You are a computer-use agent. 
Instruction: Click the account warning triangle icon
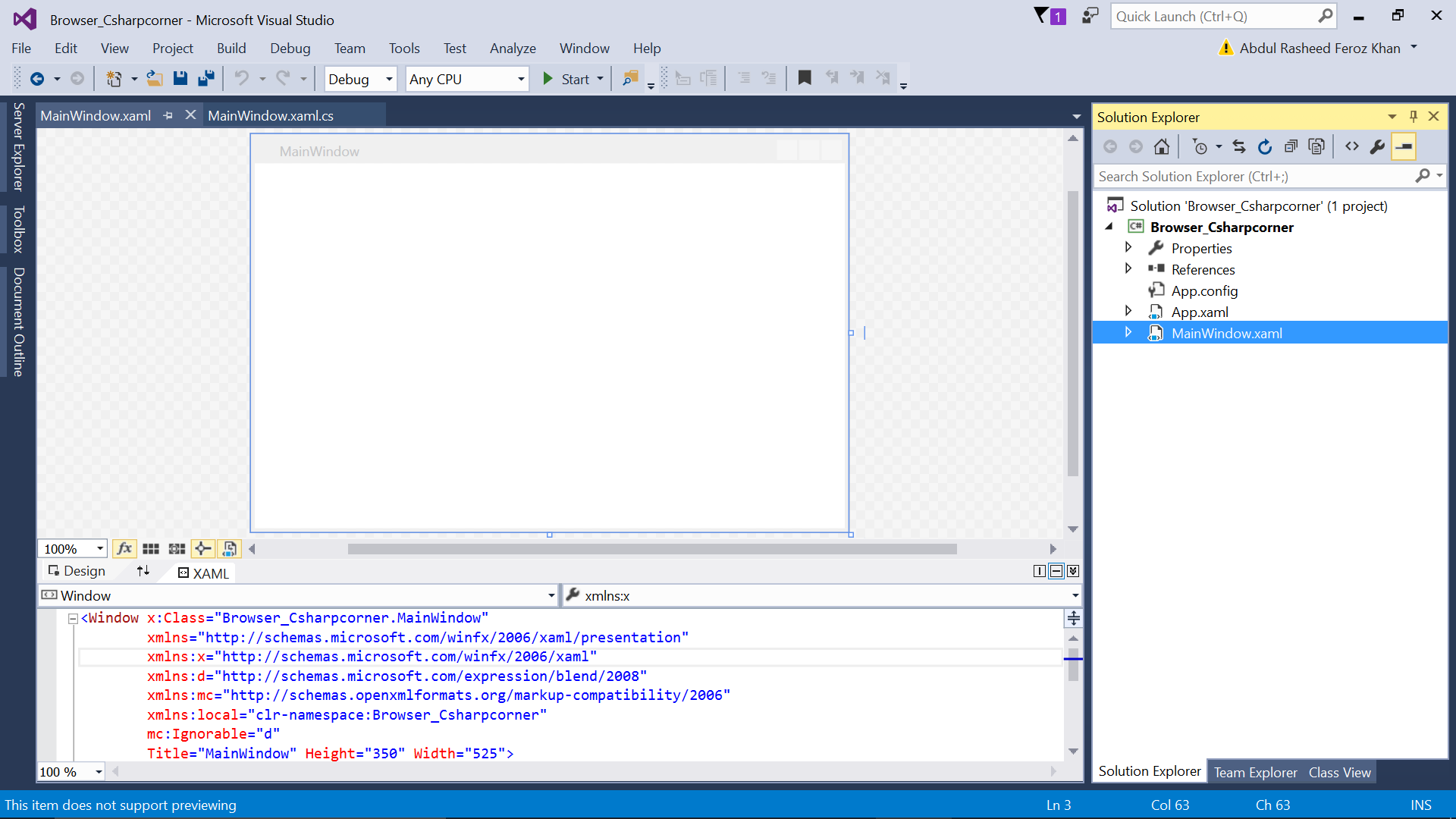(1225, 48)
